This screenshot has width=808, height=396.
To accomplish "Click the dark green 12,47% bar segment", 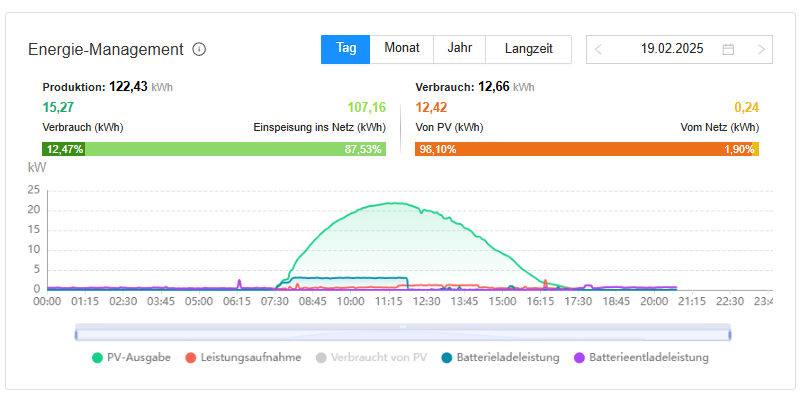I will tap(63, 150).
